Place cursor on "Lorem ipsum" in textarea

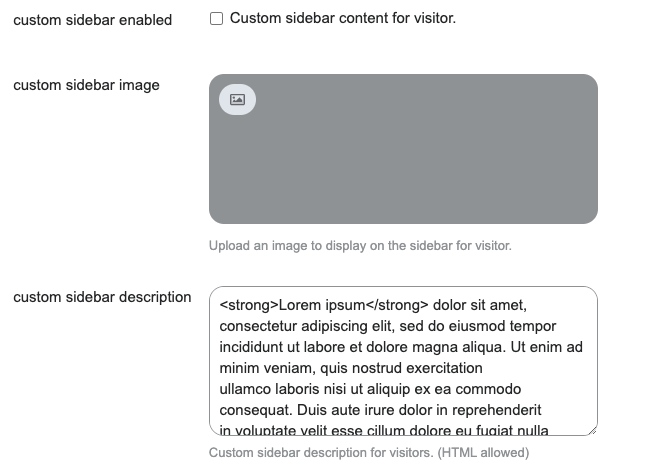pyautogui.click(x=312, y=305)
